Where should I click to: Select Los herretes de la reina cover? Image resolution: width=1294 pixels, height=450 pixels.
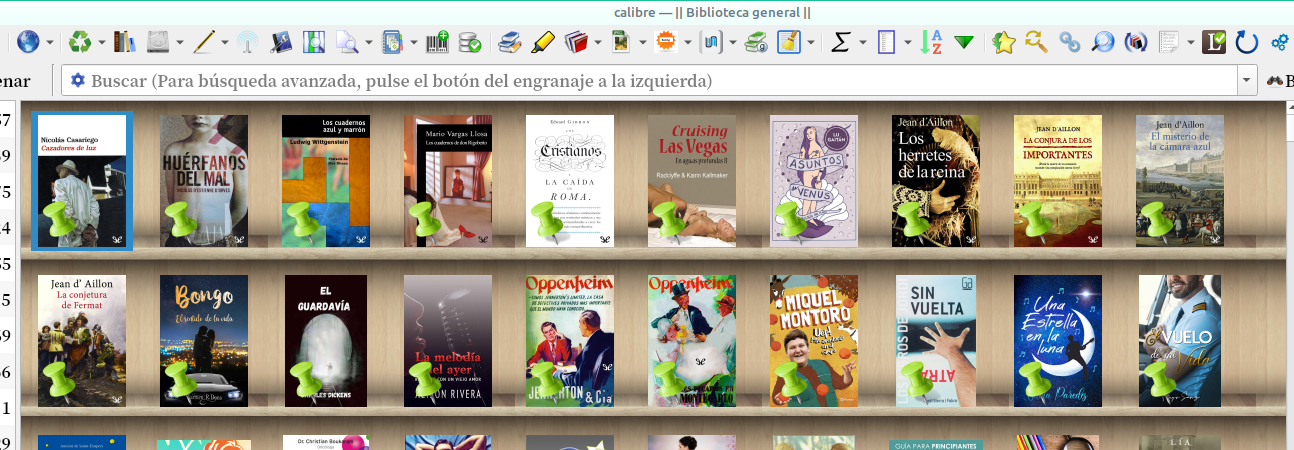click(x=936, y=181)
